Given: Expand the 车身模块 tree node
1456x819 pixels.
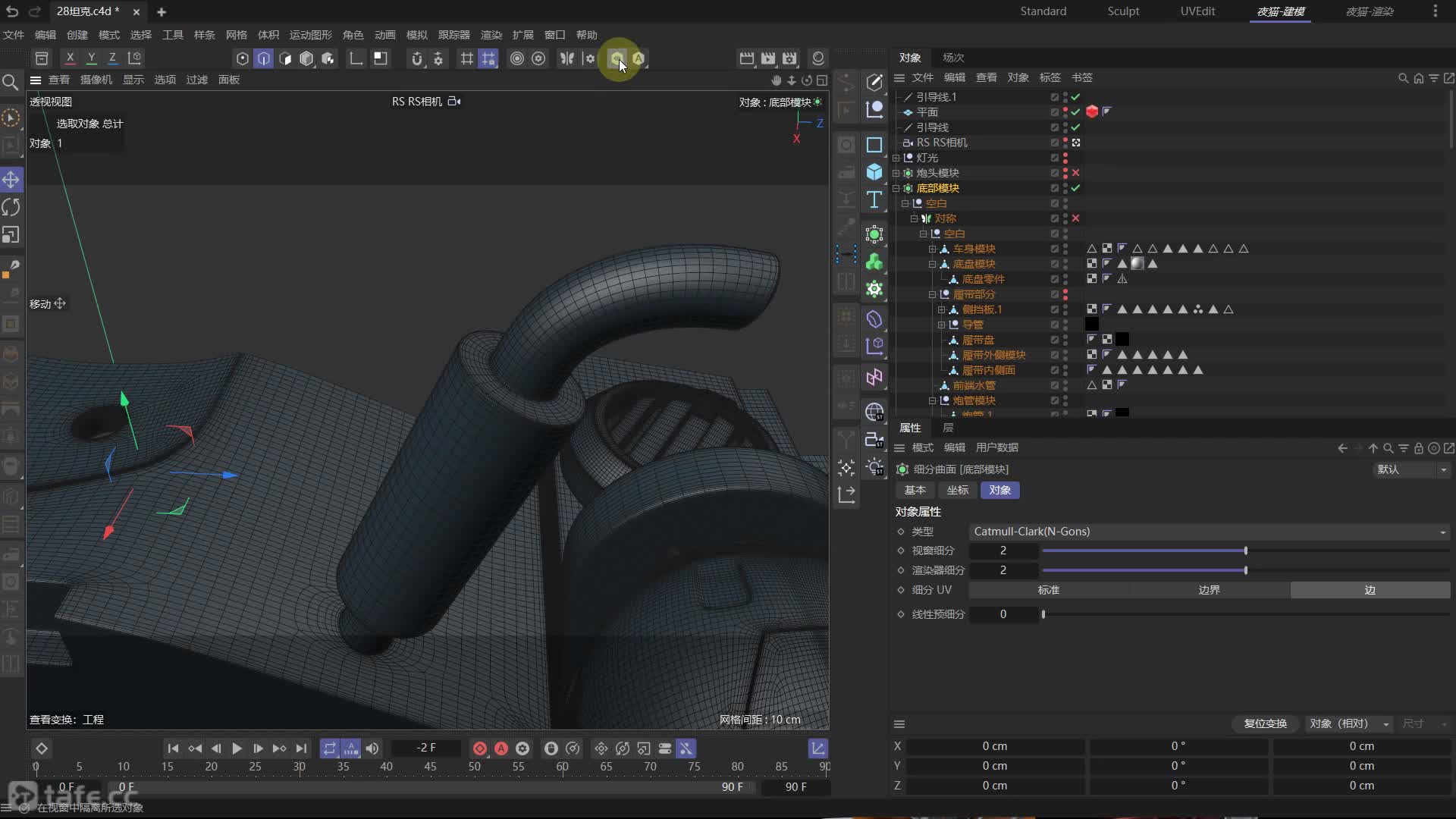Looking at the screenshot, I should pyautogui.click(x=932, y=249).
